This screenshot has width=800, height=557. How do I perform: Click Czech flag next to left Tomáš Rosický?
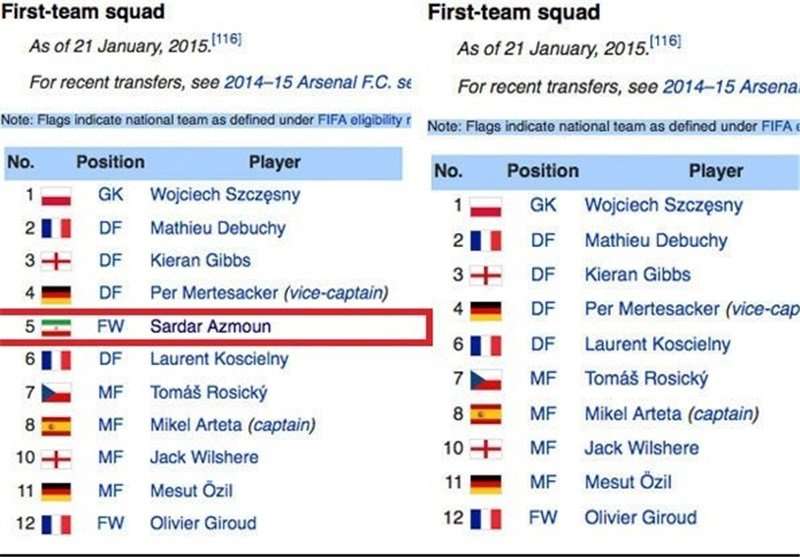pos(56,393)
